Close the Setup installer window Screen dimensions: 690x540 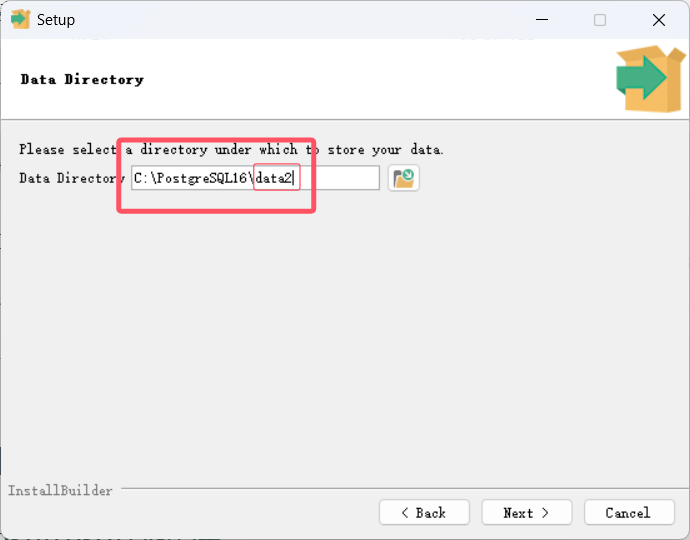point(658,19)
